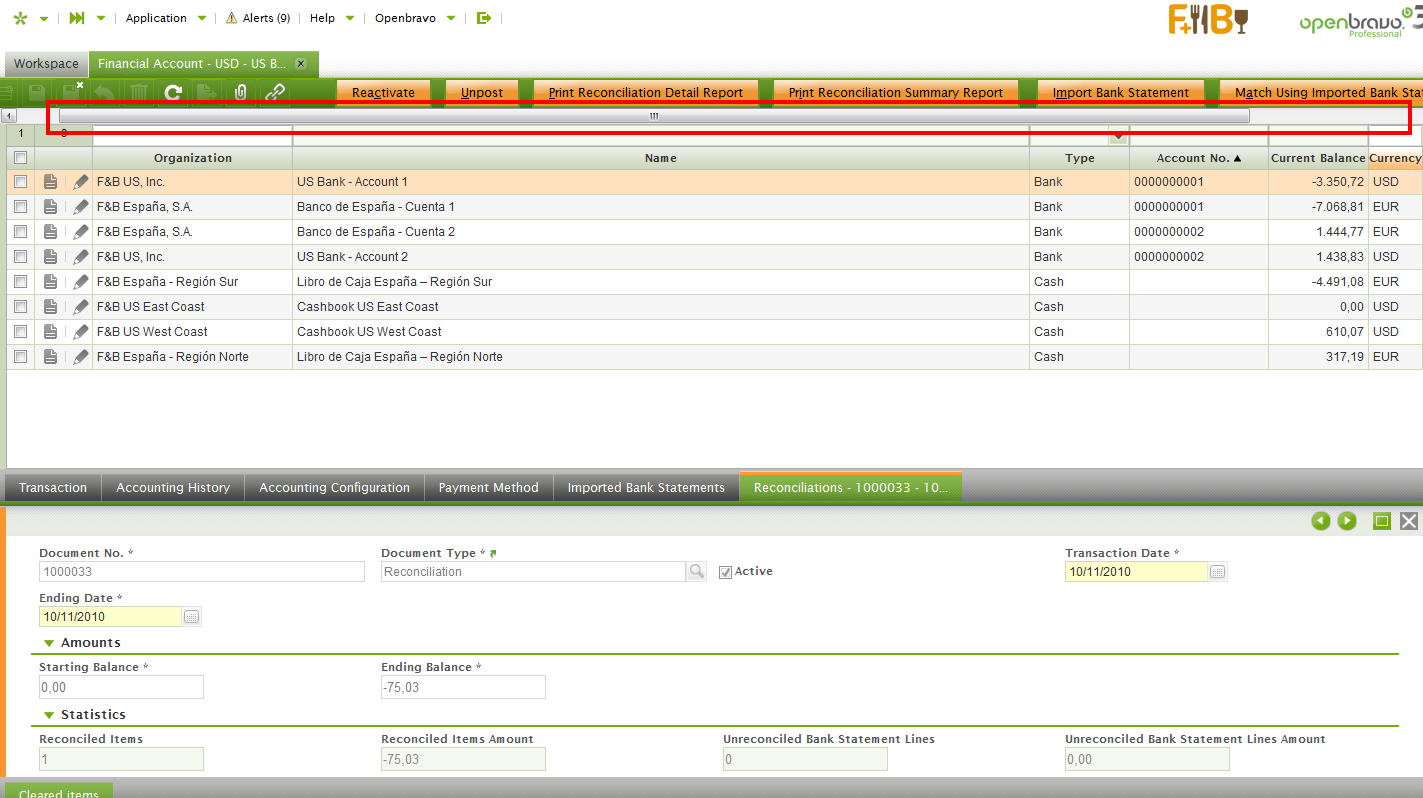Check the Libro de Caja España – Región Sur row
This screenshot has height=798, width=1423.
pyautogui.click(x=20, y=282)
